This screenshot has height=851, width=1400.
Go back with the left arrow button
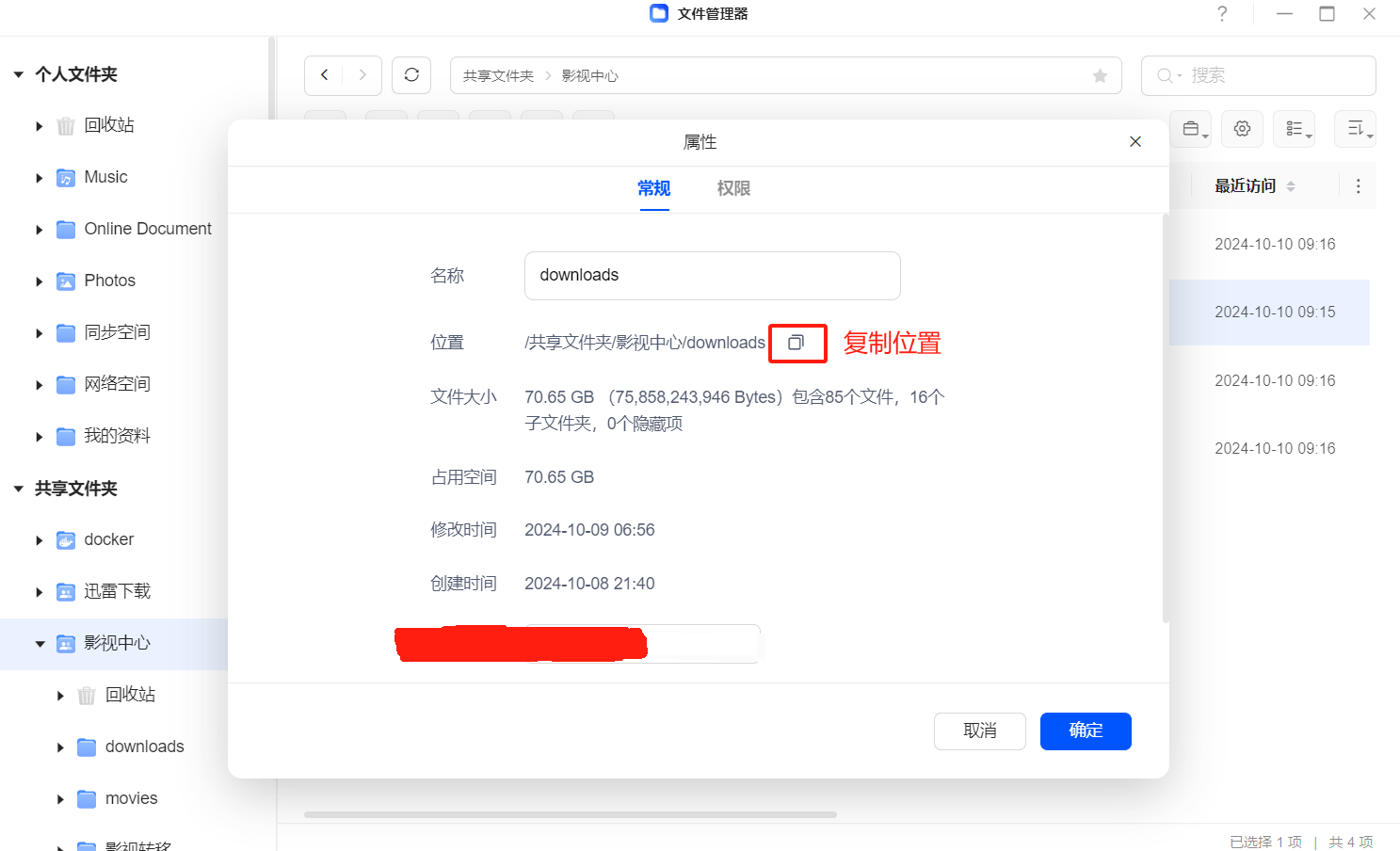[325, 75]
